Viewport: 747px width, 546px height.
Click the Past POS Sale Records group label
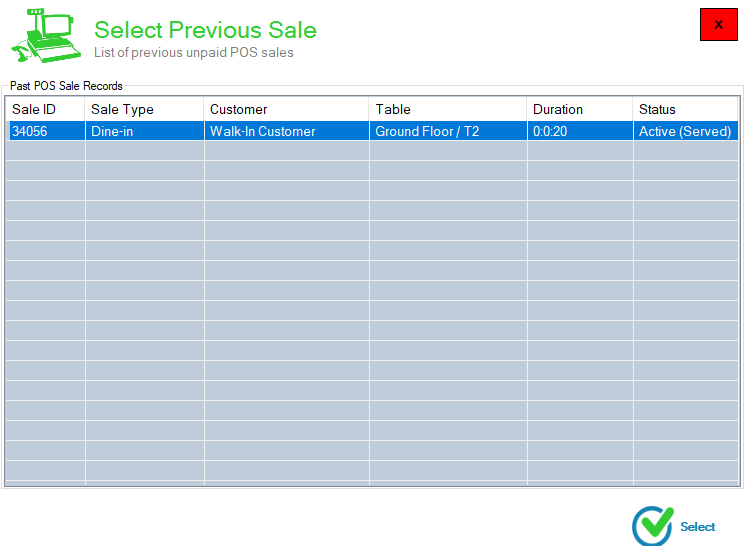tap(66, 86)
